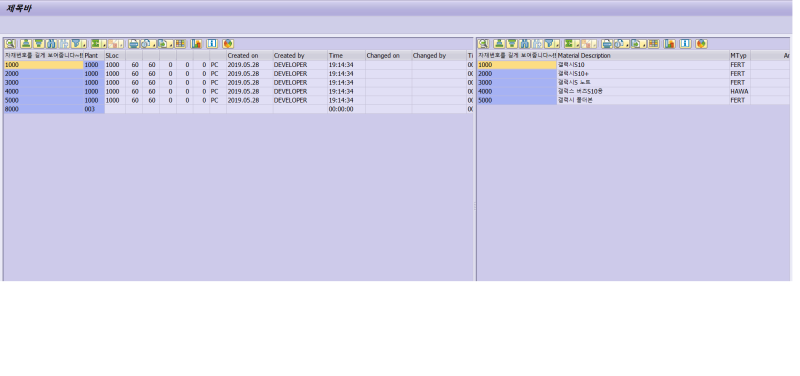The width and height of the screenshot is (800, 376).
Task: Click the 00:00:00 time cell
Action: pyautogui.click(x=346, y=109)
